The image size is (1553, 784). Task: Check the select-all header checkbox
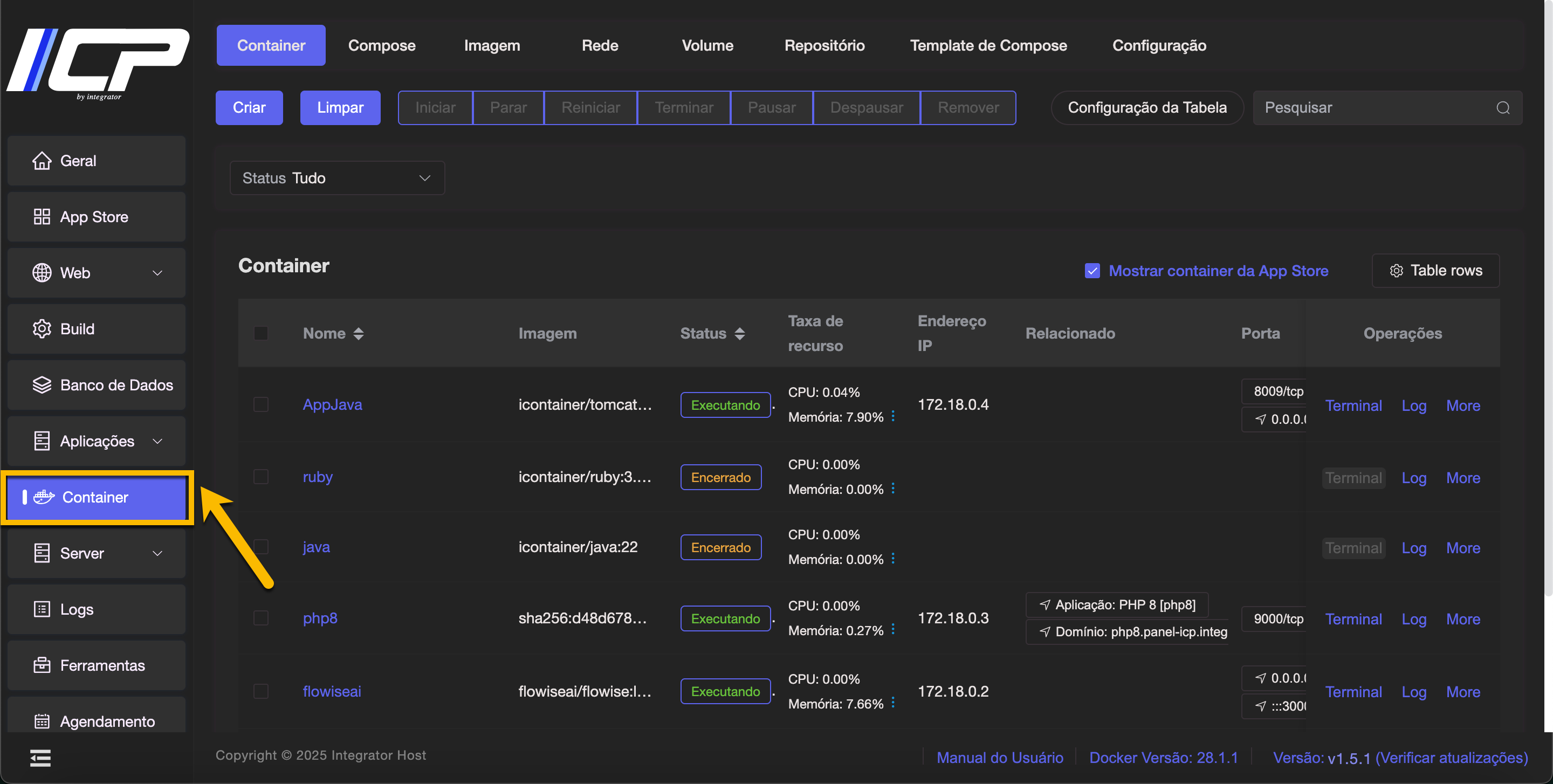pos(261,333)
